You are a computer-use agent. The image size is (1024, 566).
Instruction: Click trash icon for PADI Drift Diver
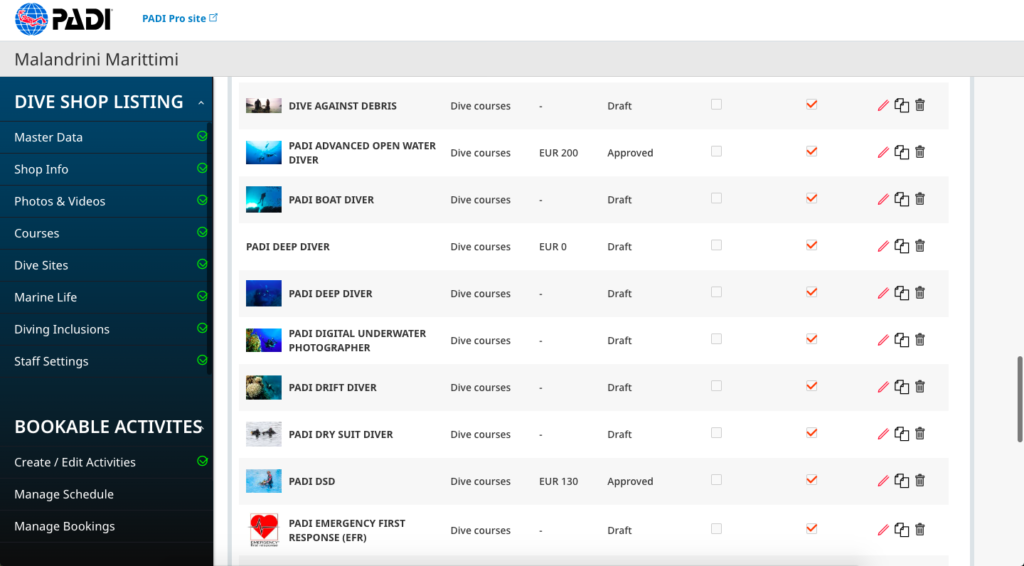[x=920, y=387]
